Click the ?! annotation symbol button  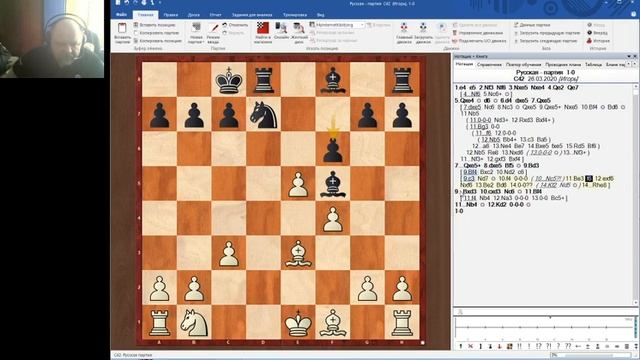pyautogui.click(x=548, y=346)
